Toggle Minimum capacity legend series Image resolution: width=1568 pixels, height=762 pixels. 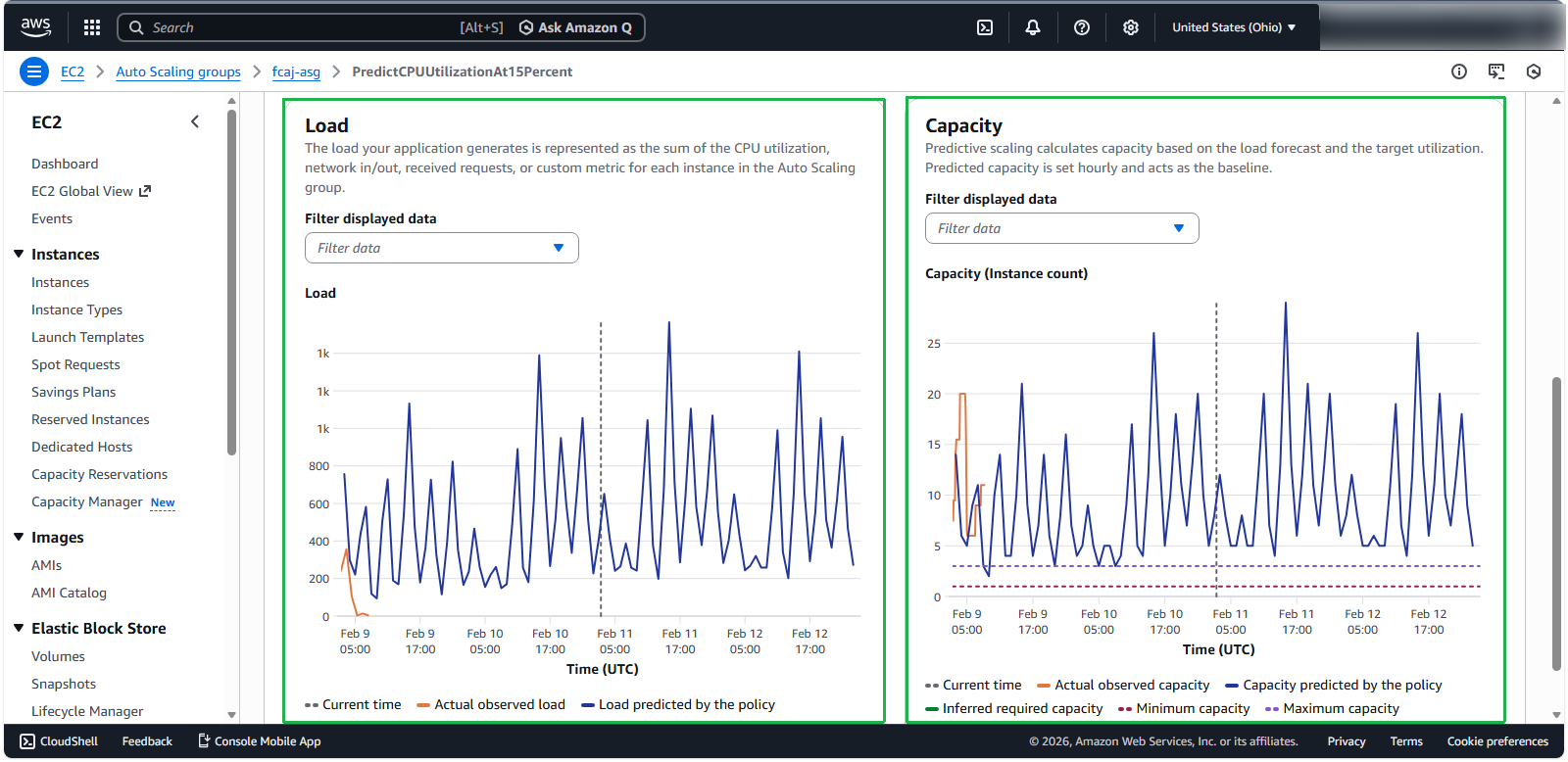click(1184, 708)
